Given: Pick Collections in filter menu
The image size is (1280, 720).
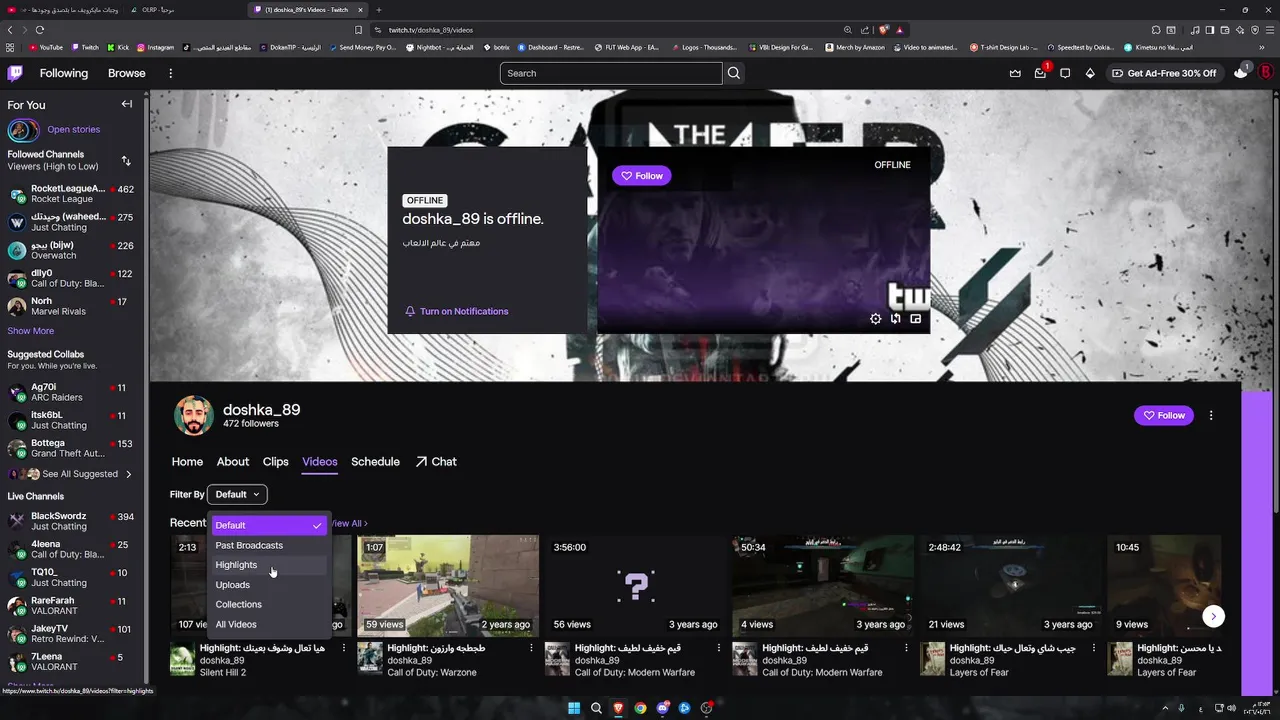Looking at the screenshot, I should (x=268, y=604).
